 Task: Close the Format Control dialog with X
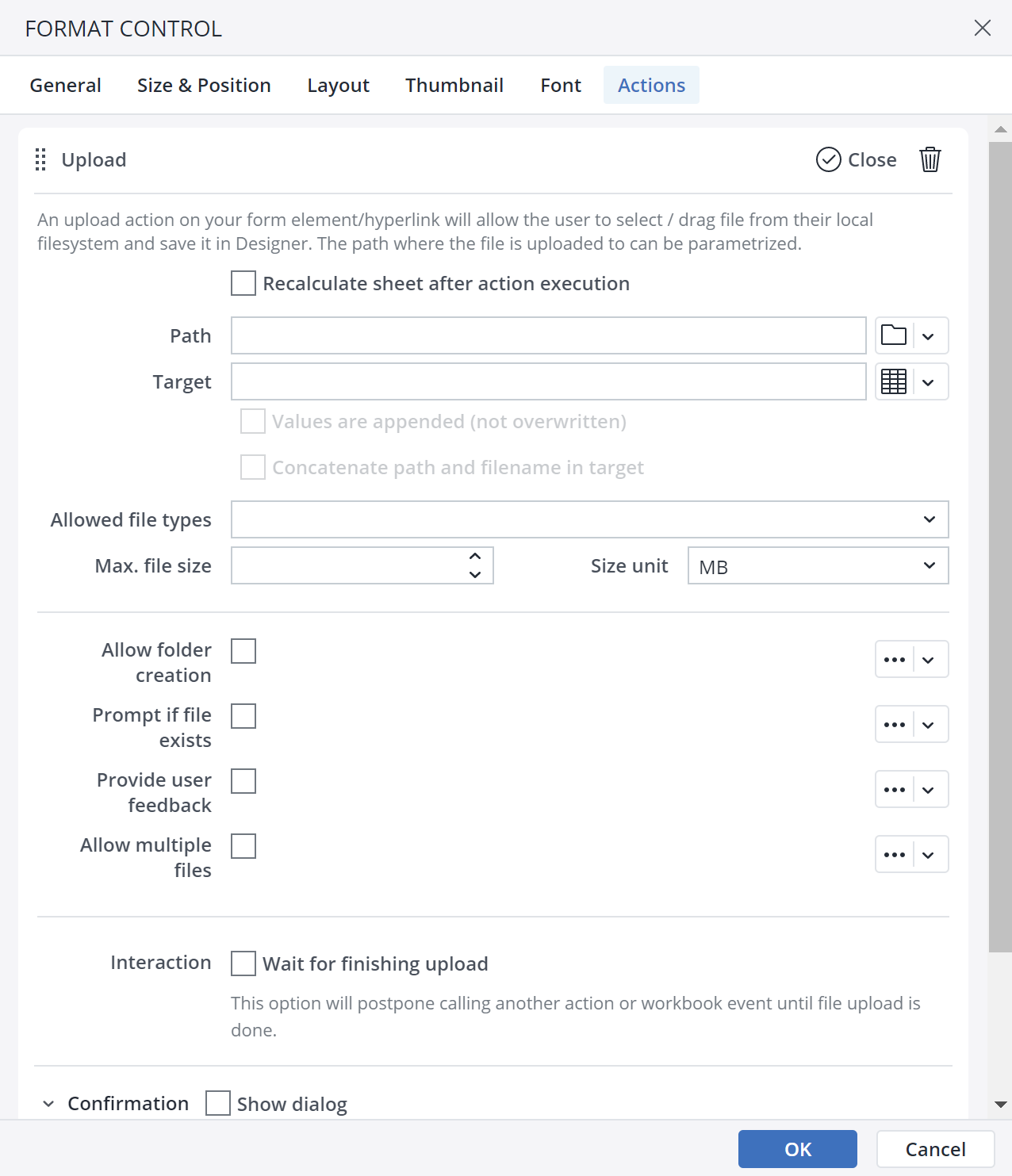click(983, 28)
